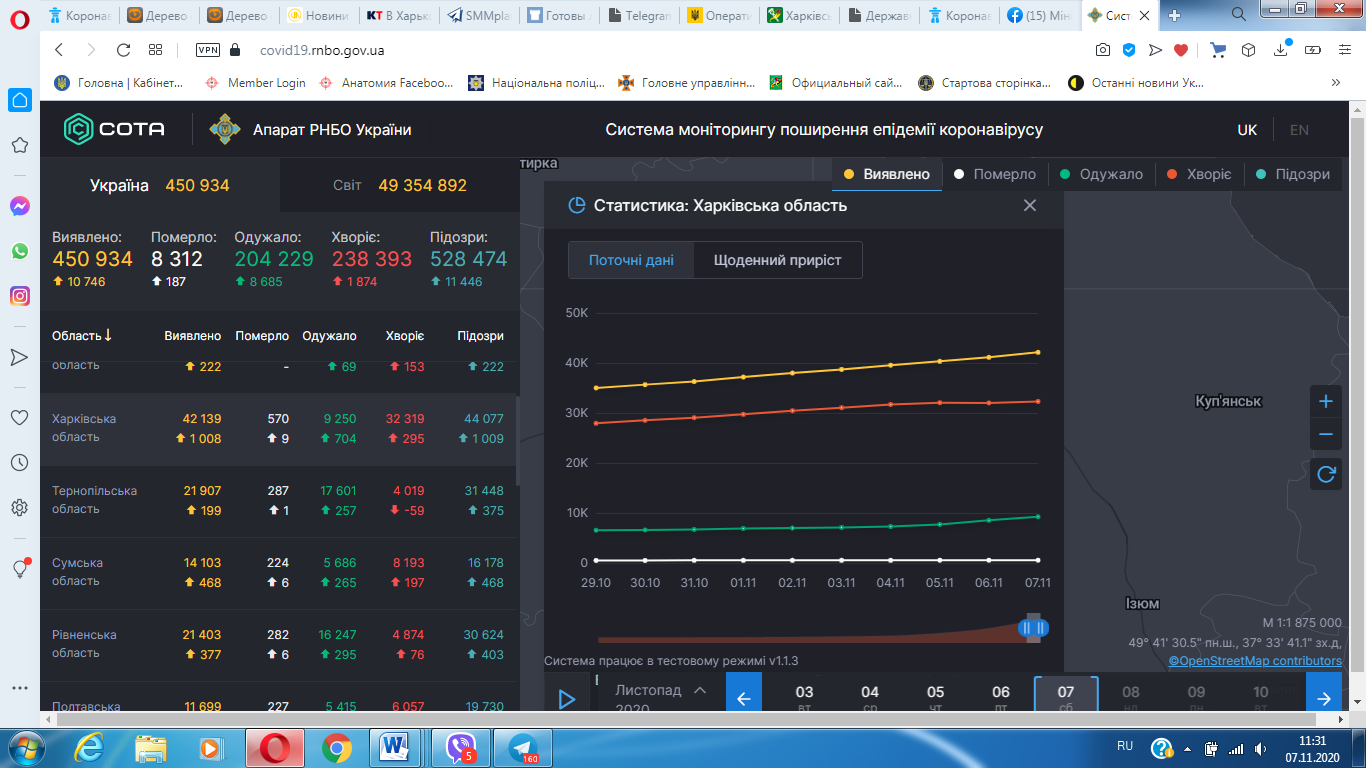Open Instagram in Opera sidebar
Screen dimensions: 1366x768
(x=19, y=296)
